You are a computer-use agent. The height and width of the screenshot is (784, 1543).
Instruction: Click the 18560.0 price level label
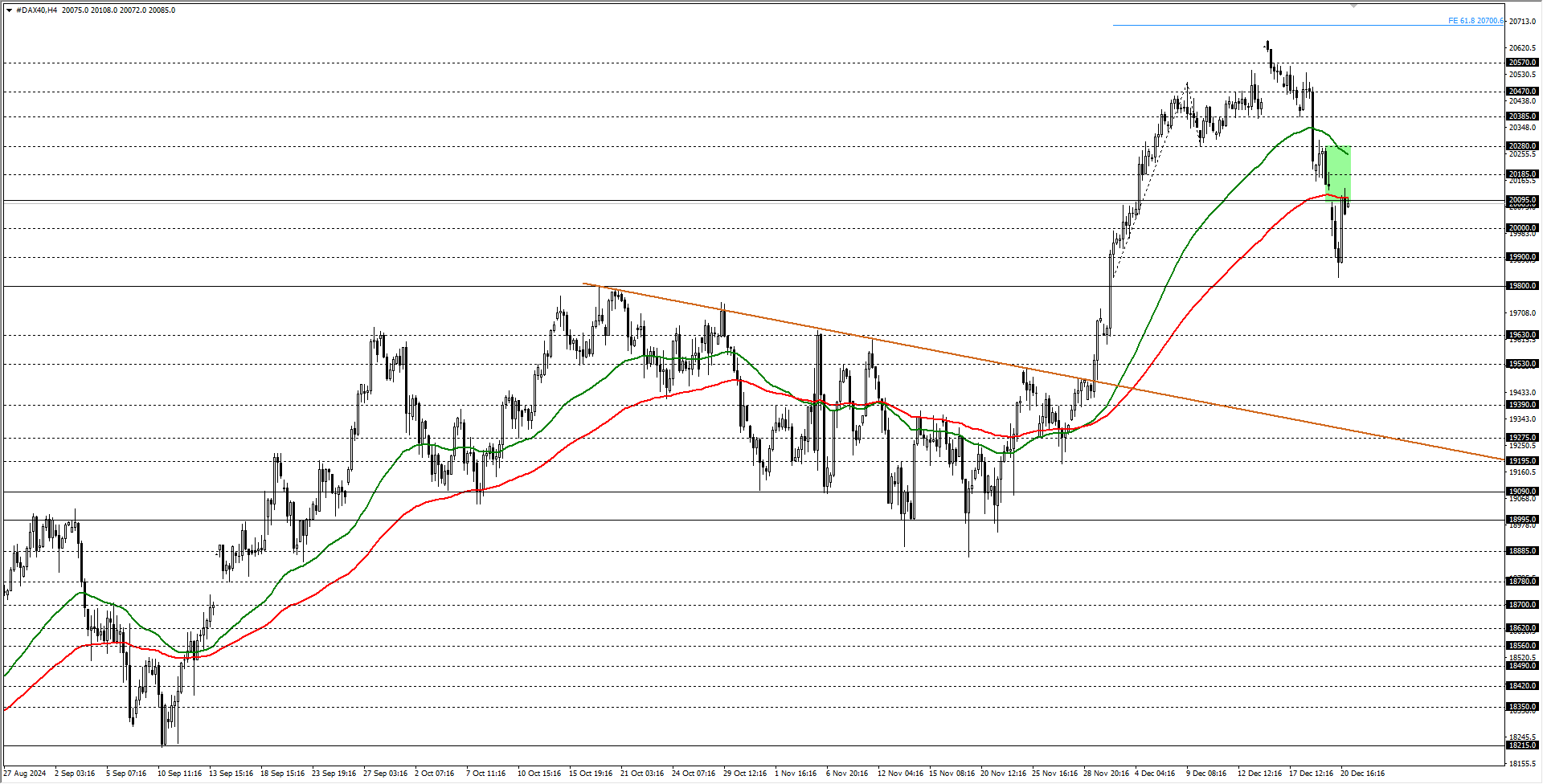click(x=1522, y=646)
